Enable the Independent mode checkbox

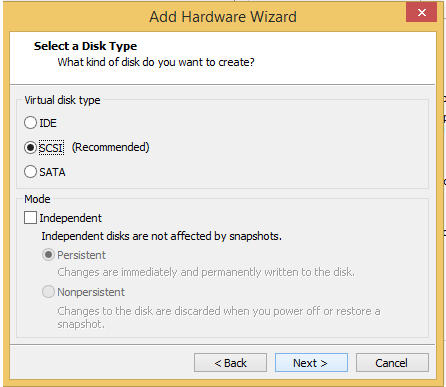point(30,218)
